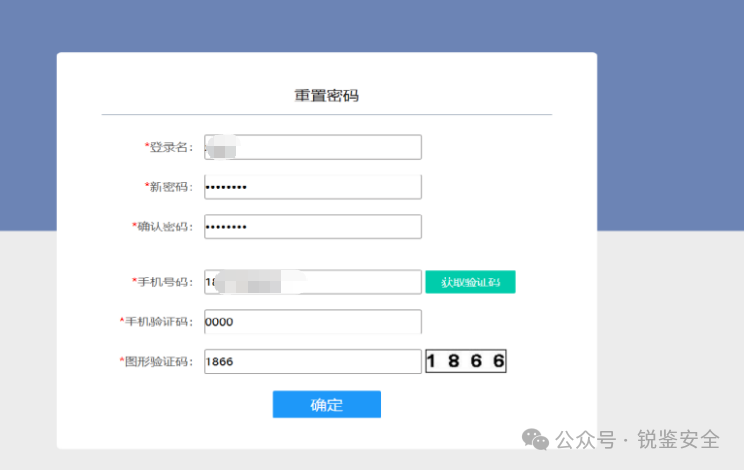The image size is (744, 470).
Task: Click the 确认密码 label text
Action: 165,227
